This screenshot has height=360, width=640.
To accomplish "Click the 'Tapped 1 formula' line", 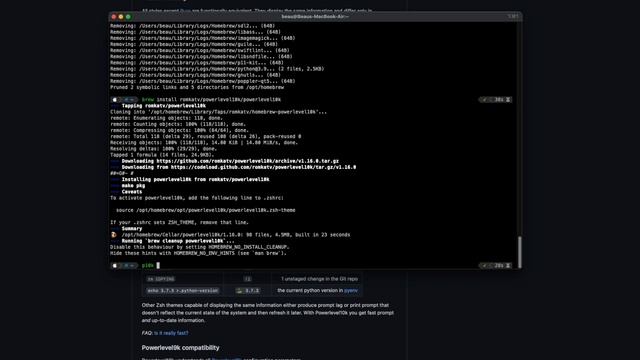I will [162, 155].
